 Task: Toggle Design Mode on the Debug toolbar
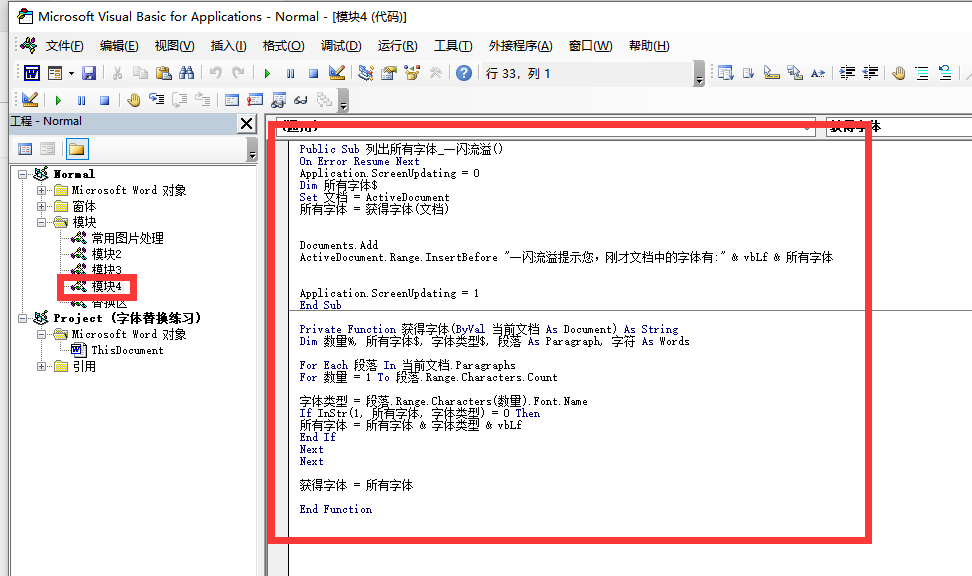(29, 100)
